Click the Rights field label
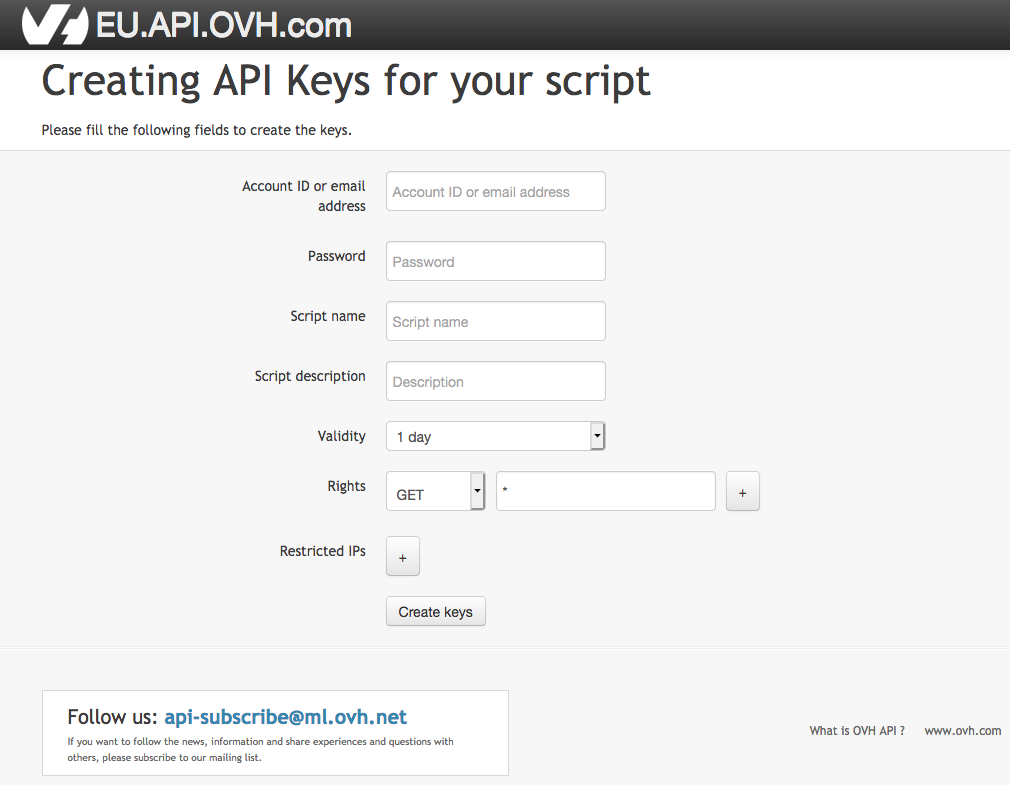 click(346, 486)
